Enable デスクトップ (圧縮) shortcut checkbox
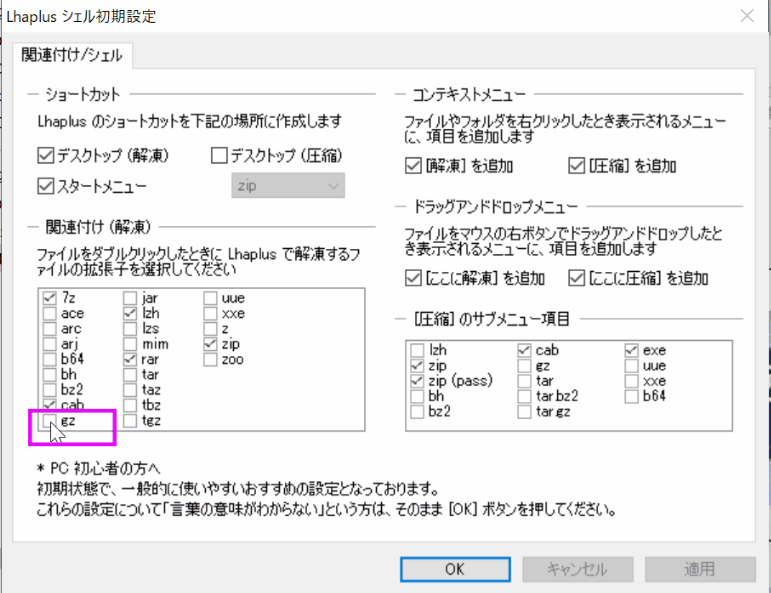 tap(219, 155)
